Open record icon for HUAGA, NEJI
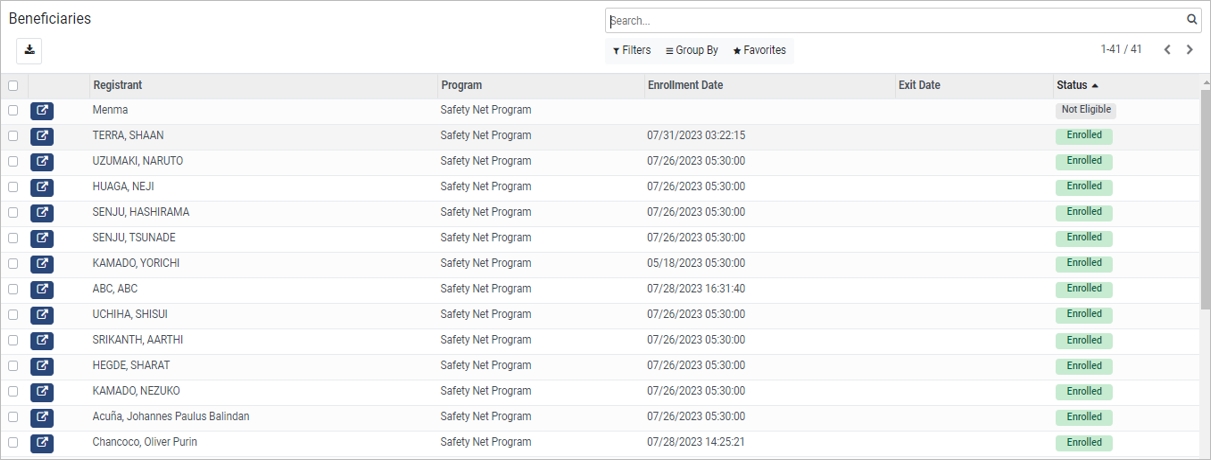 (x=42, y=187)
